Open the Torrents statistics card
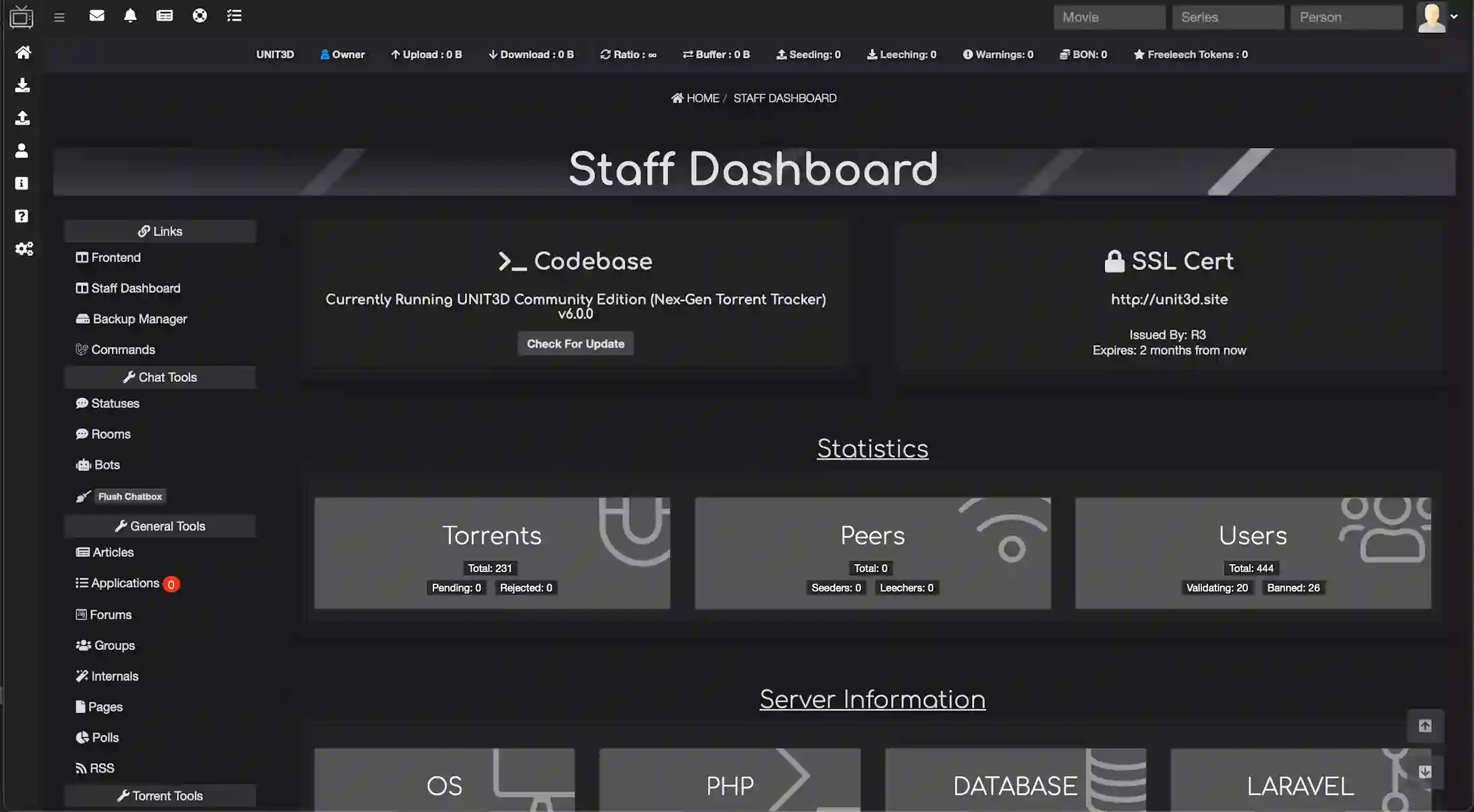 tap(492, 553)
